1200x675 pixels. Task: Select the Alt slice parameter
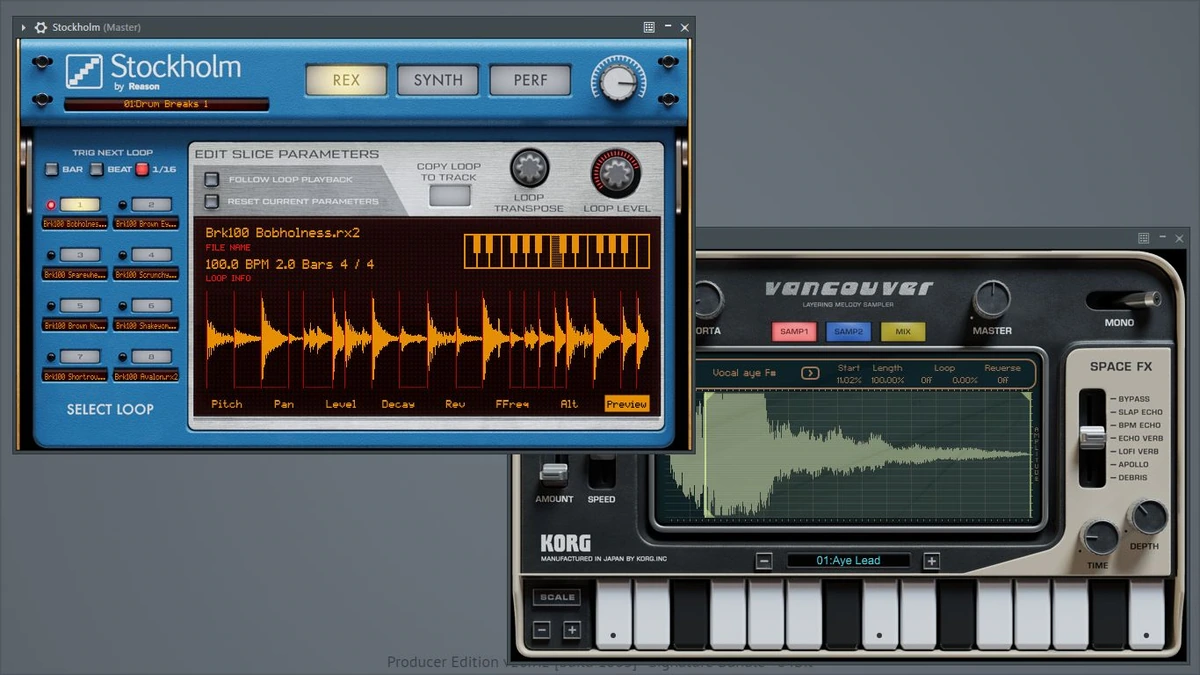[569, 404]
